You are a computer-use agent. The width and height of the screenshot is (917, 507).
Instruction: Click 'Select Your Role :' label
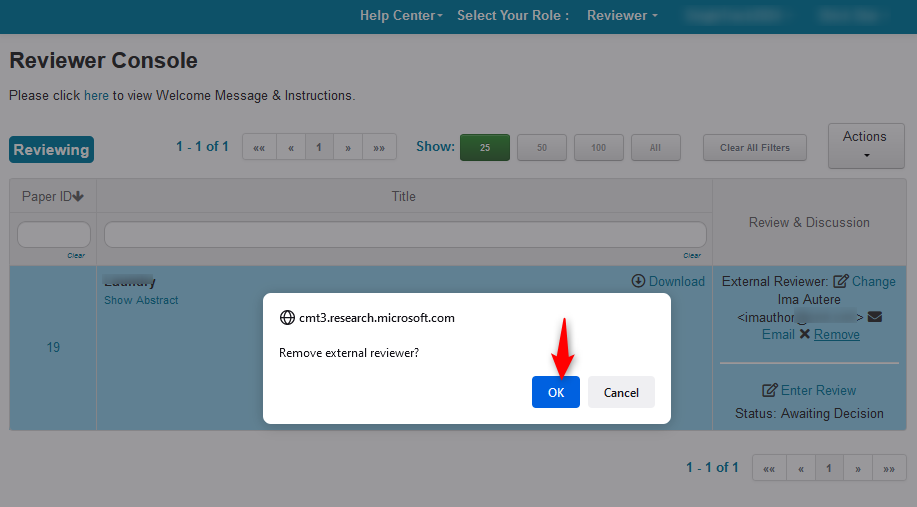click(513, 16)
